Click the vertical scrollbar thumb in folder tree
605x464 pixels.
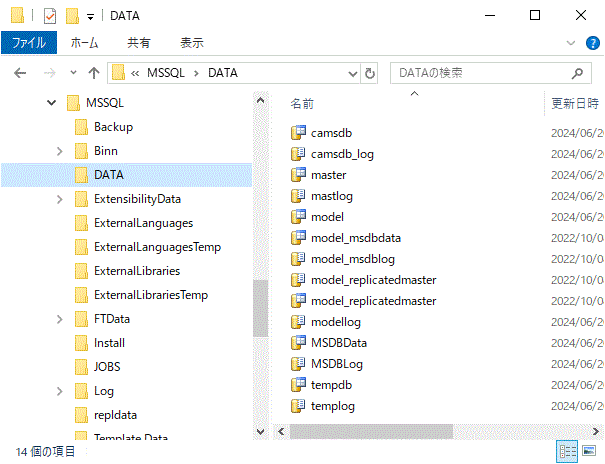[x=260, y=309]
